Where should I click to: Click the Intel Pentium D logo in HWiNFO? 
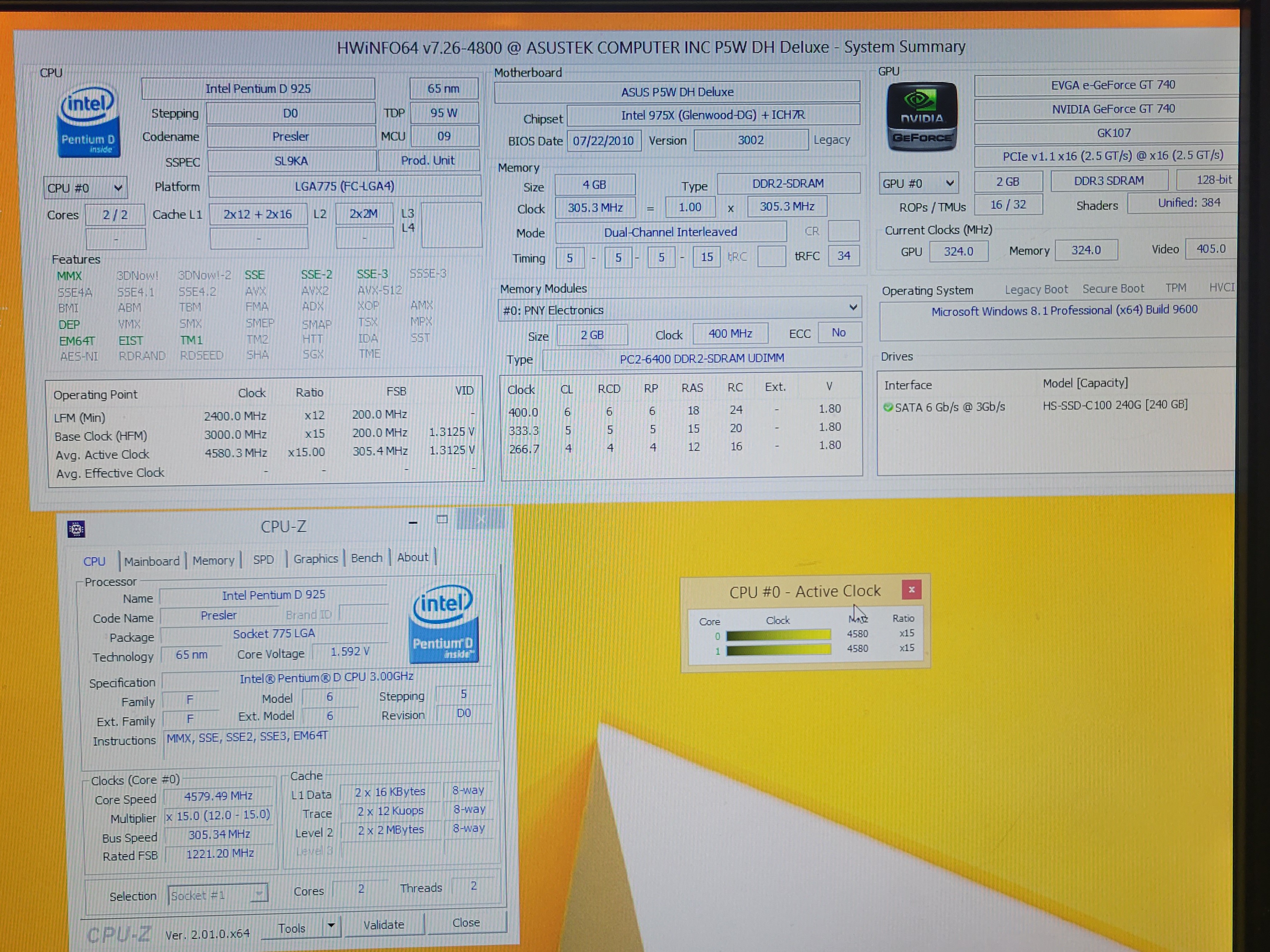[x=89, y=121]
